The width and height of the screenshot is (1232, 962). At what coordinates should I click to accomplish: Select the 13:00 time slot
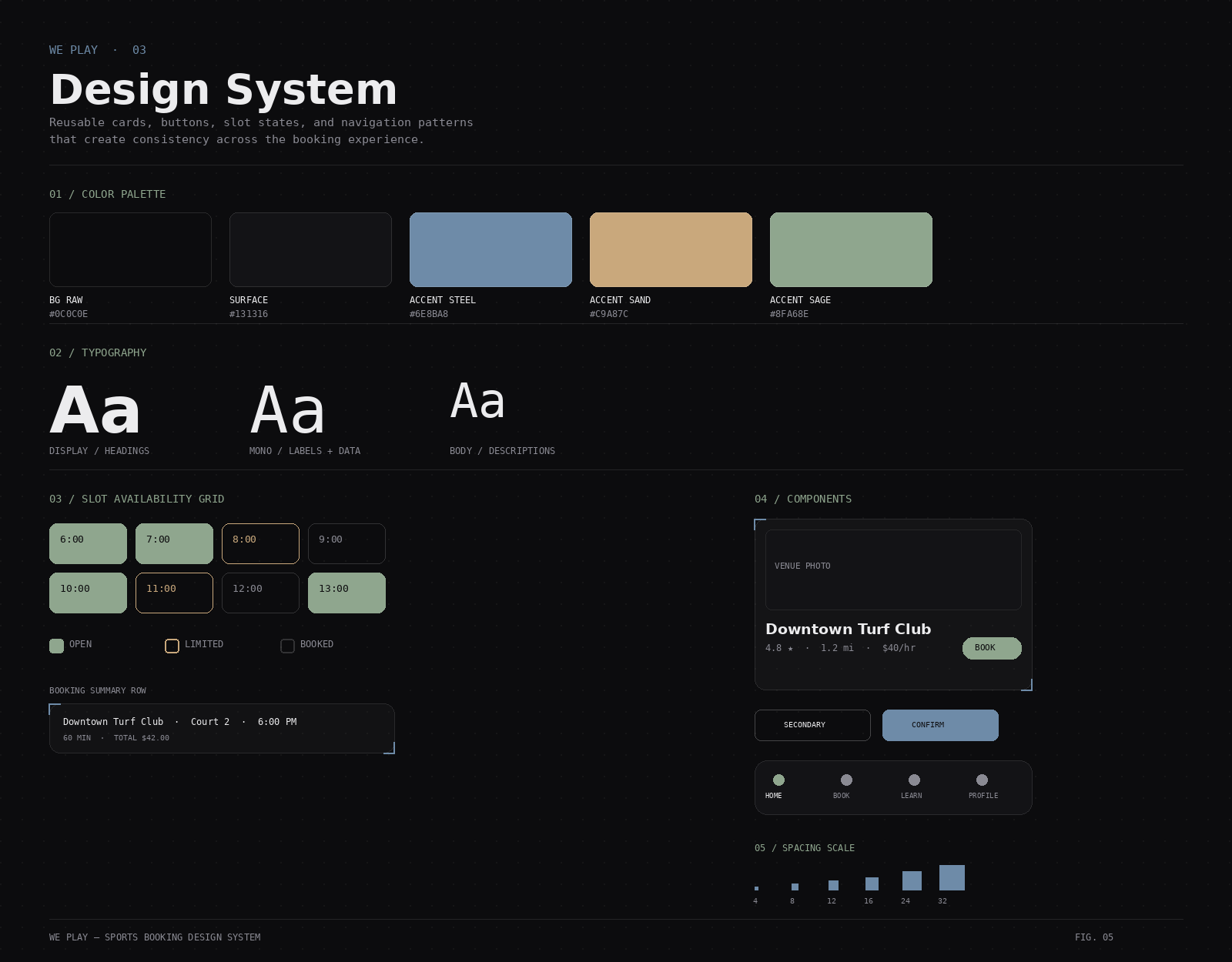pyautogui.click(x=346, y=593)
